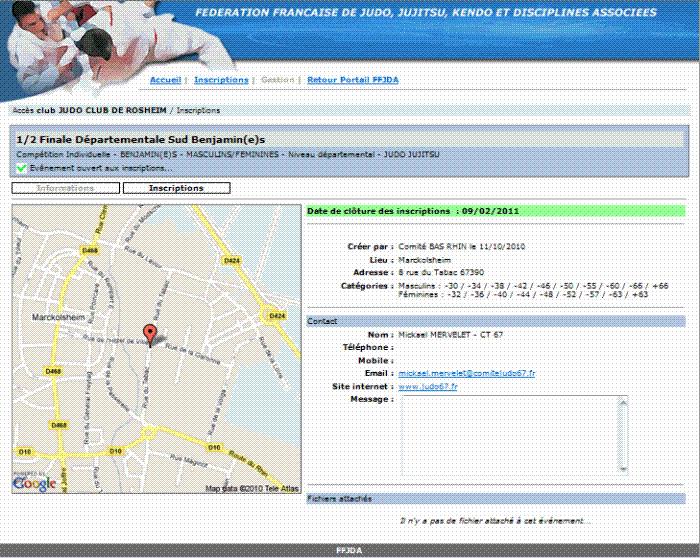The width and height of the screenshot is (700, 558).
Task: Click the D424 road label on the map
Action: pyautogui.click(x=232, y=261)
